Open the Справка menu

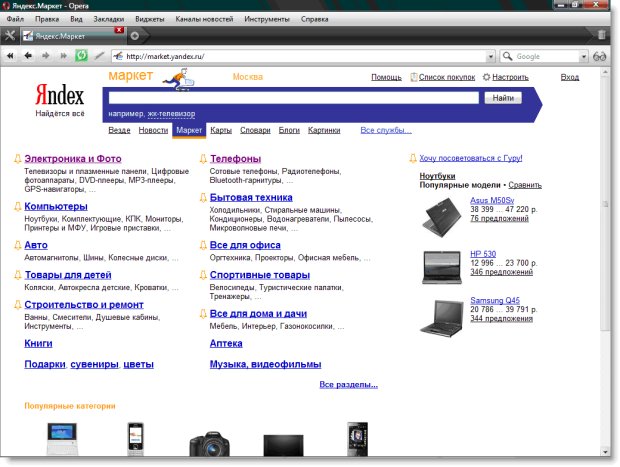pos(315,19)
